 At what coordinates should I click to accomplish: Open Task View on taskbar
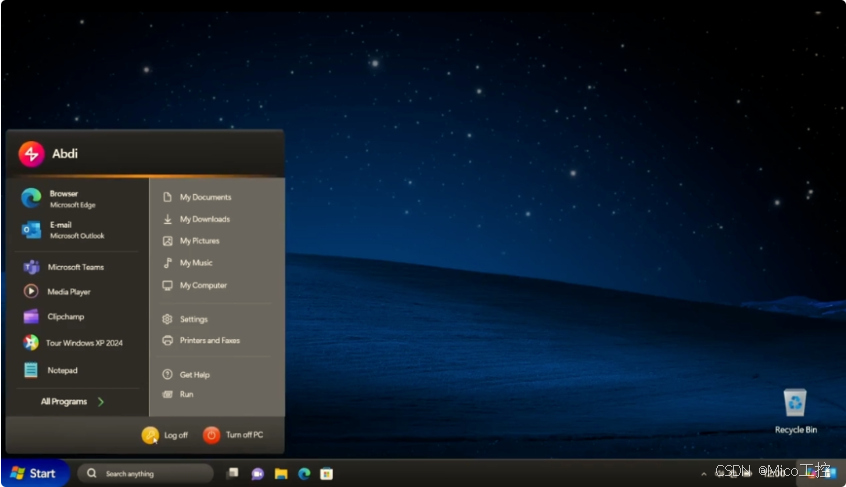[233, 474]
